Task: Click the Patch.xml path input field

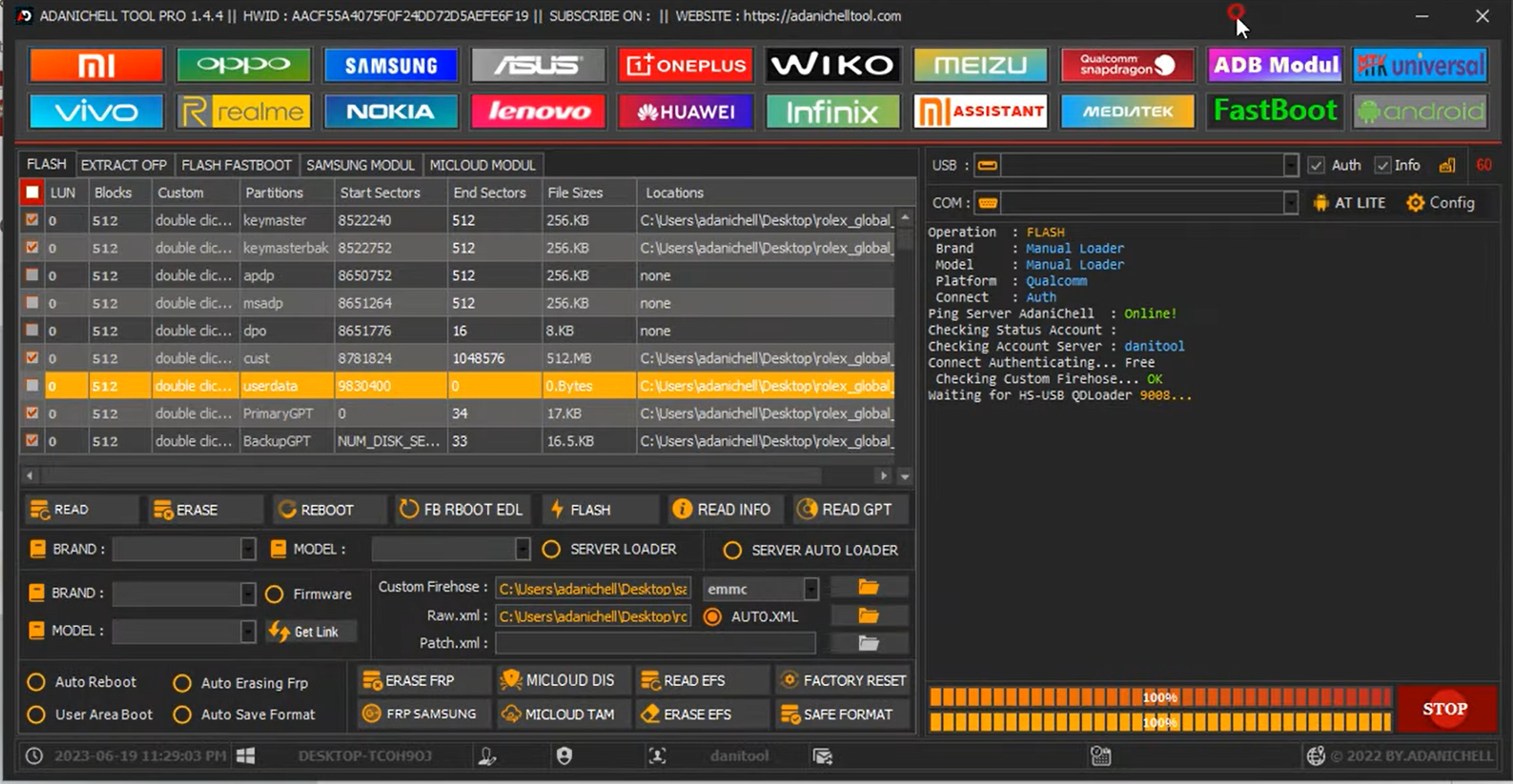Action: pyautogui.click(x=656, y=643)
